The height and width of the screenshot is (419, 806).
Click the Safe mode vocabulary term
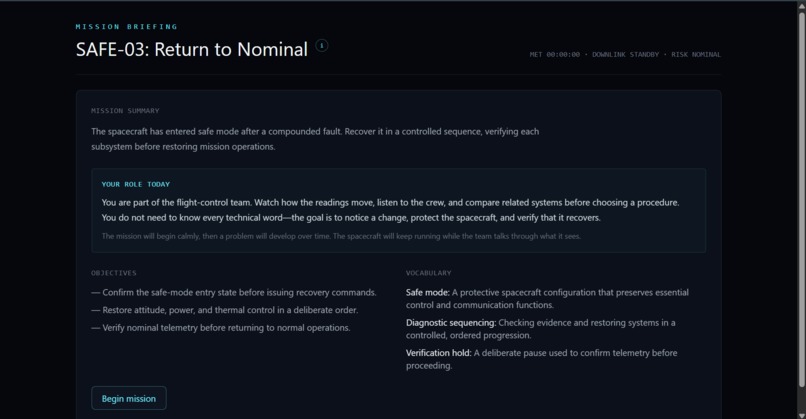coord(428,293)
